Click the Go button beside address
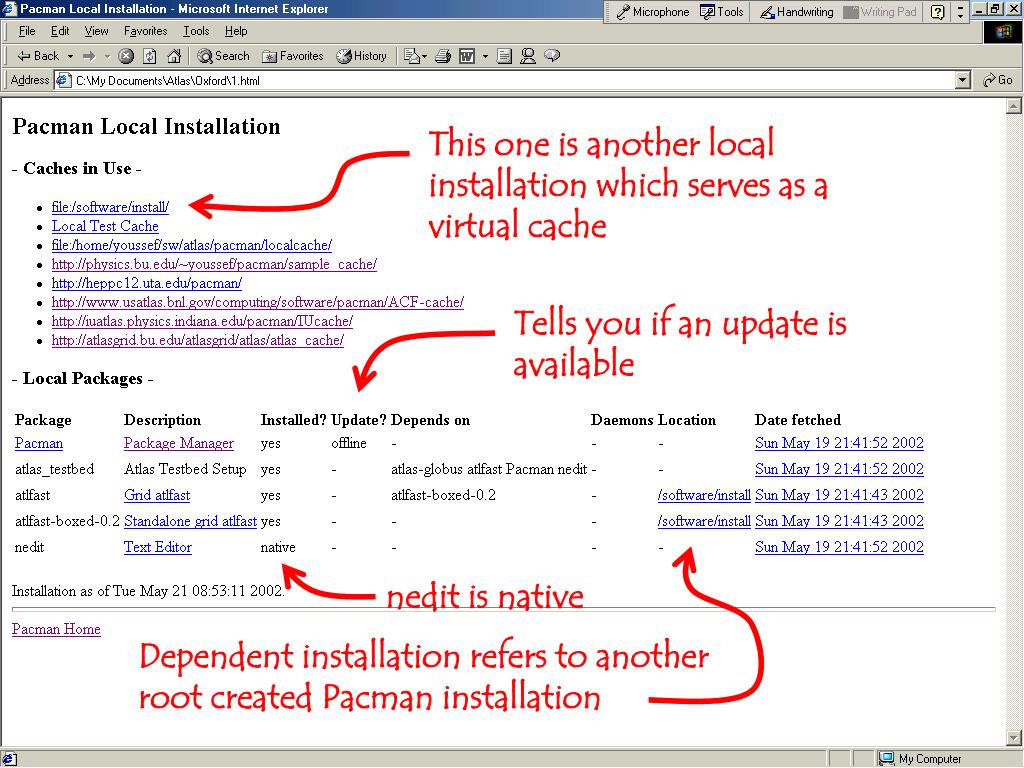 coord(998,80)
